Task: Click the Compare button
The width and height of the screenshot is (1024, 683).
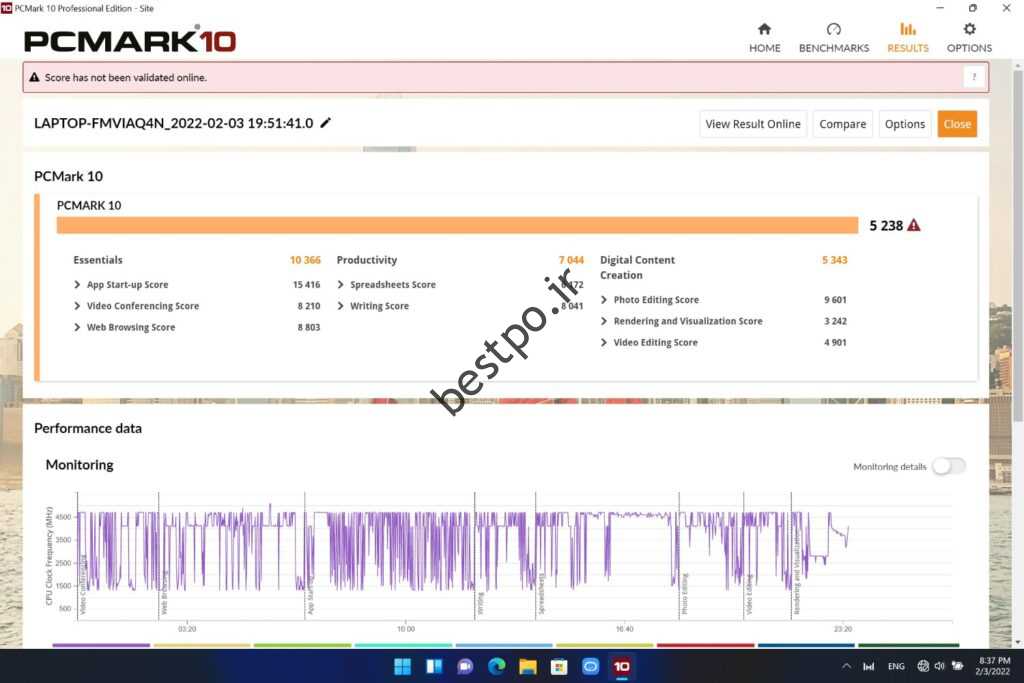Action: point(842,124)
